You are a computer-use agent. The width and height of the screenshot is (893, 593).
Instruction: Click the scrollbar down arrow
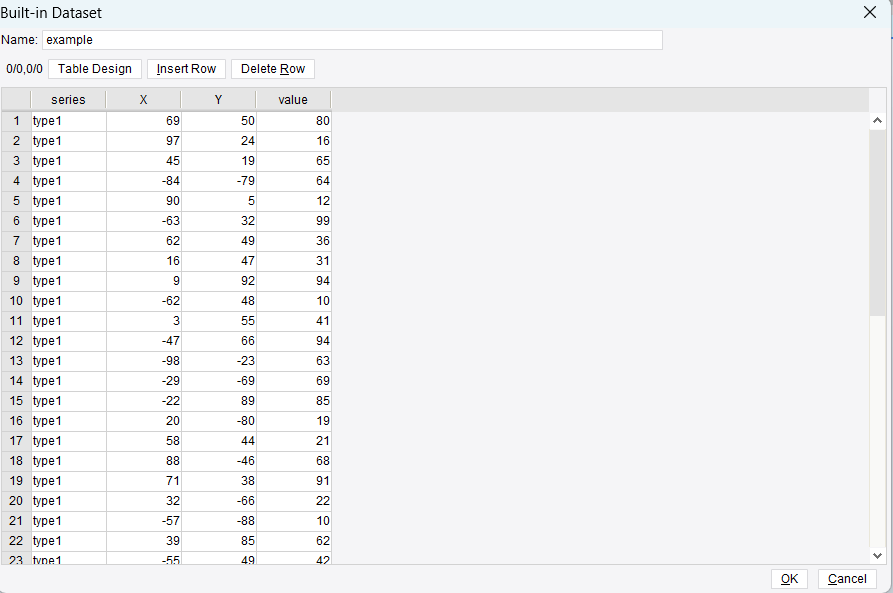coord(877,555)
